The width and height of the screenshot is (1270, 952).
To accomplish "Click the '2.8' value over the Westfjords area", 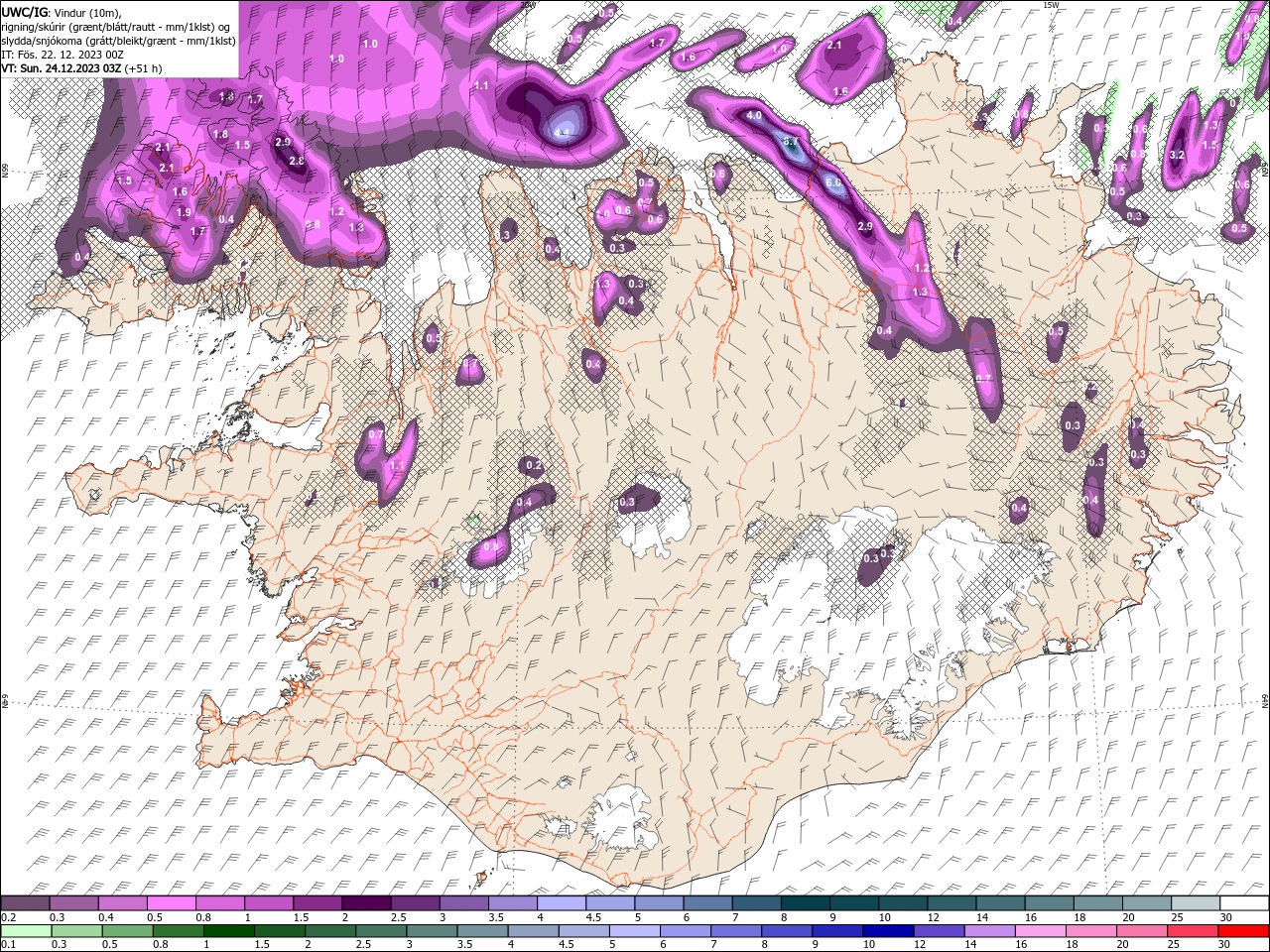I will coord(296,162).
